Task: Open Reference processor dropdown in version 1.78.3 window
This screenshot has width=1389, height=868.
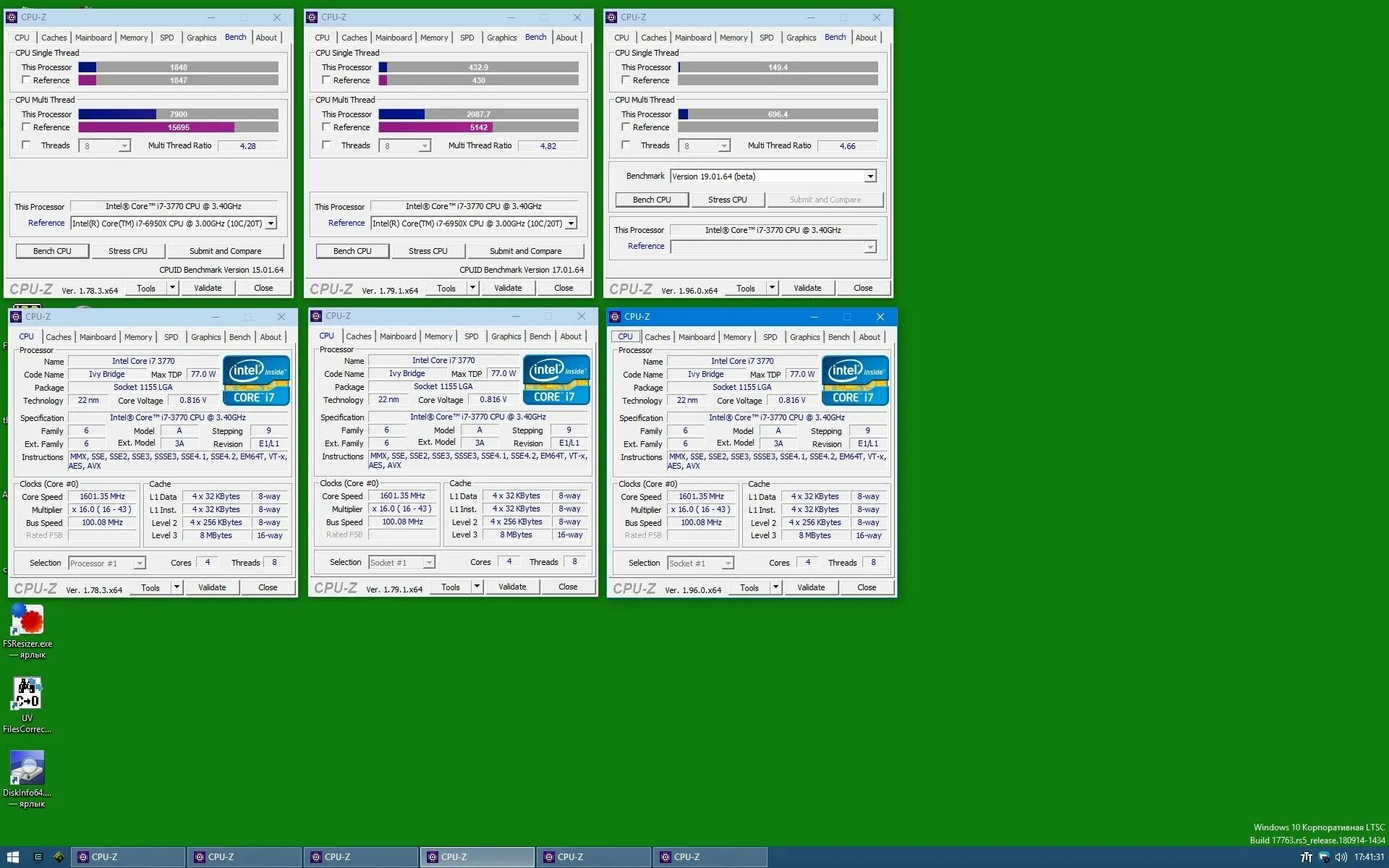Action: (271, 224)
